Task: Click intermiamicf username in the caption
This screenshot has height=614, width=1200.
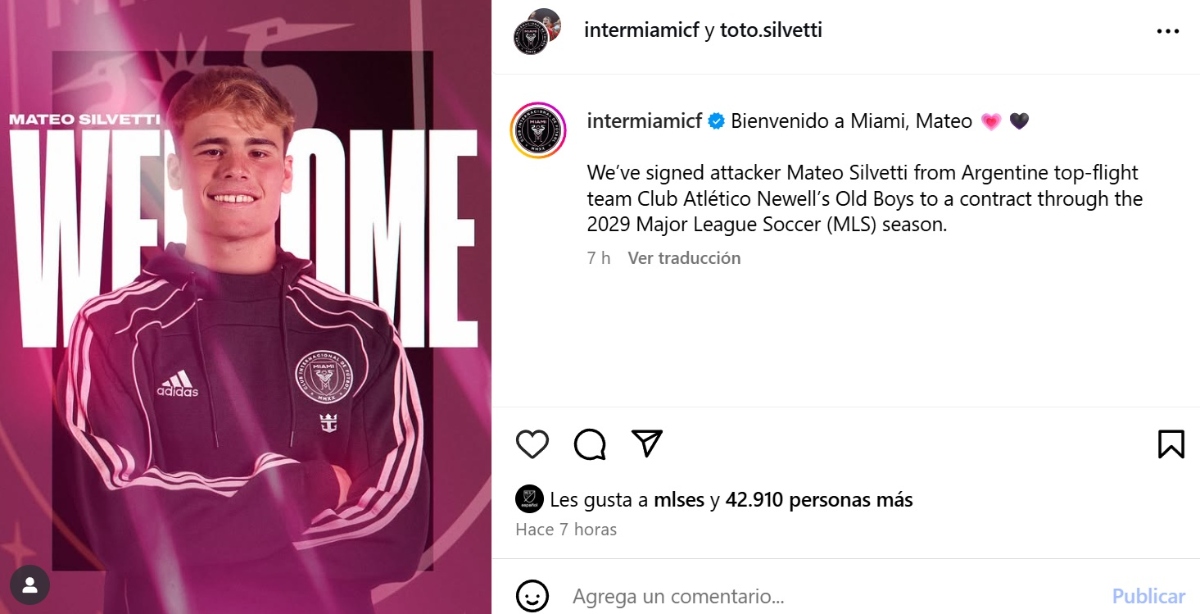Action: coord(644,121)
